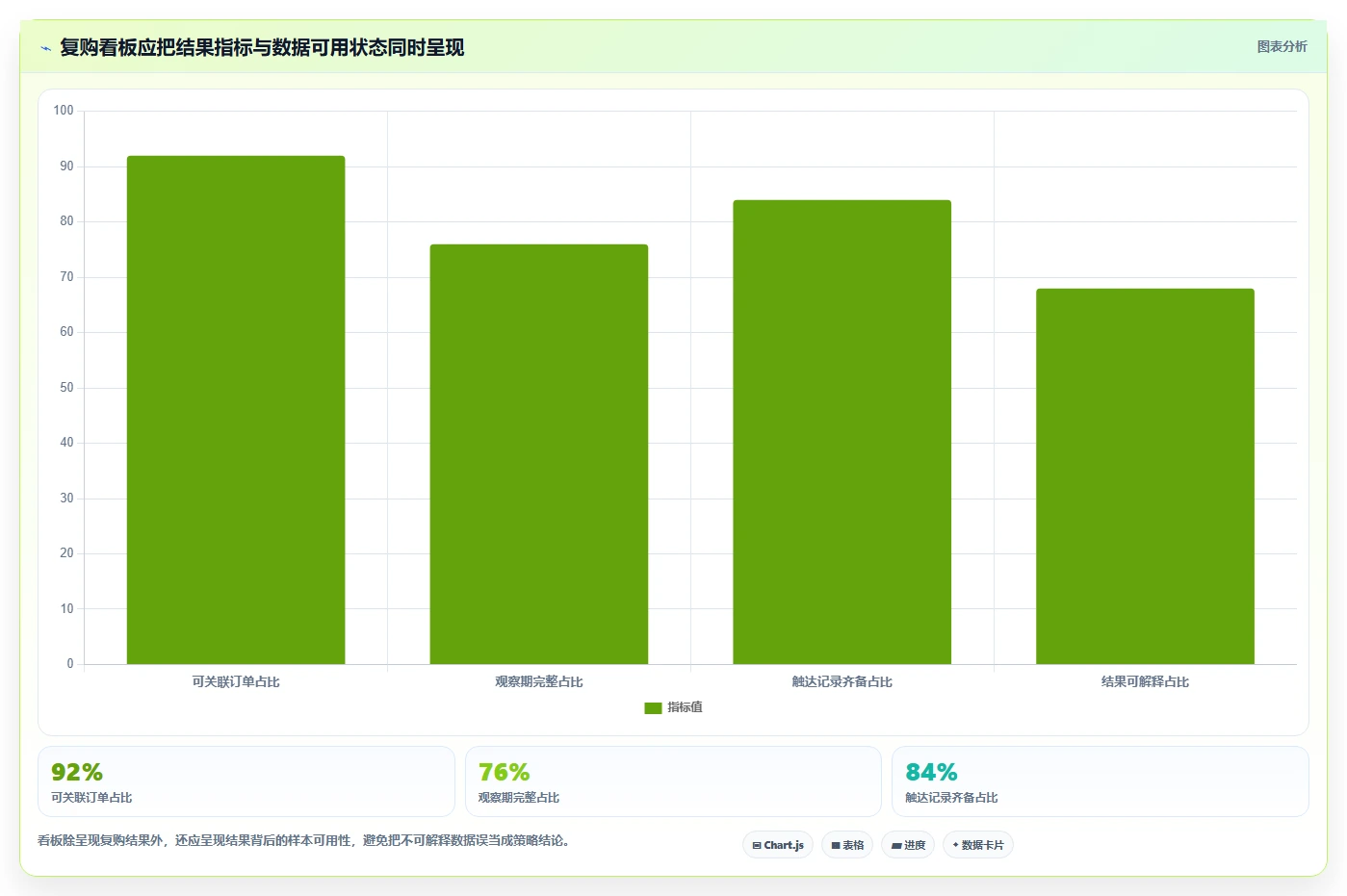Select the 表格 tag pill
Screen dimensions: 1347x896
pos(847,845)
